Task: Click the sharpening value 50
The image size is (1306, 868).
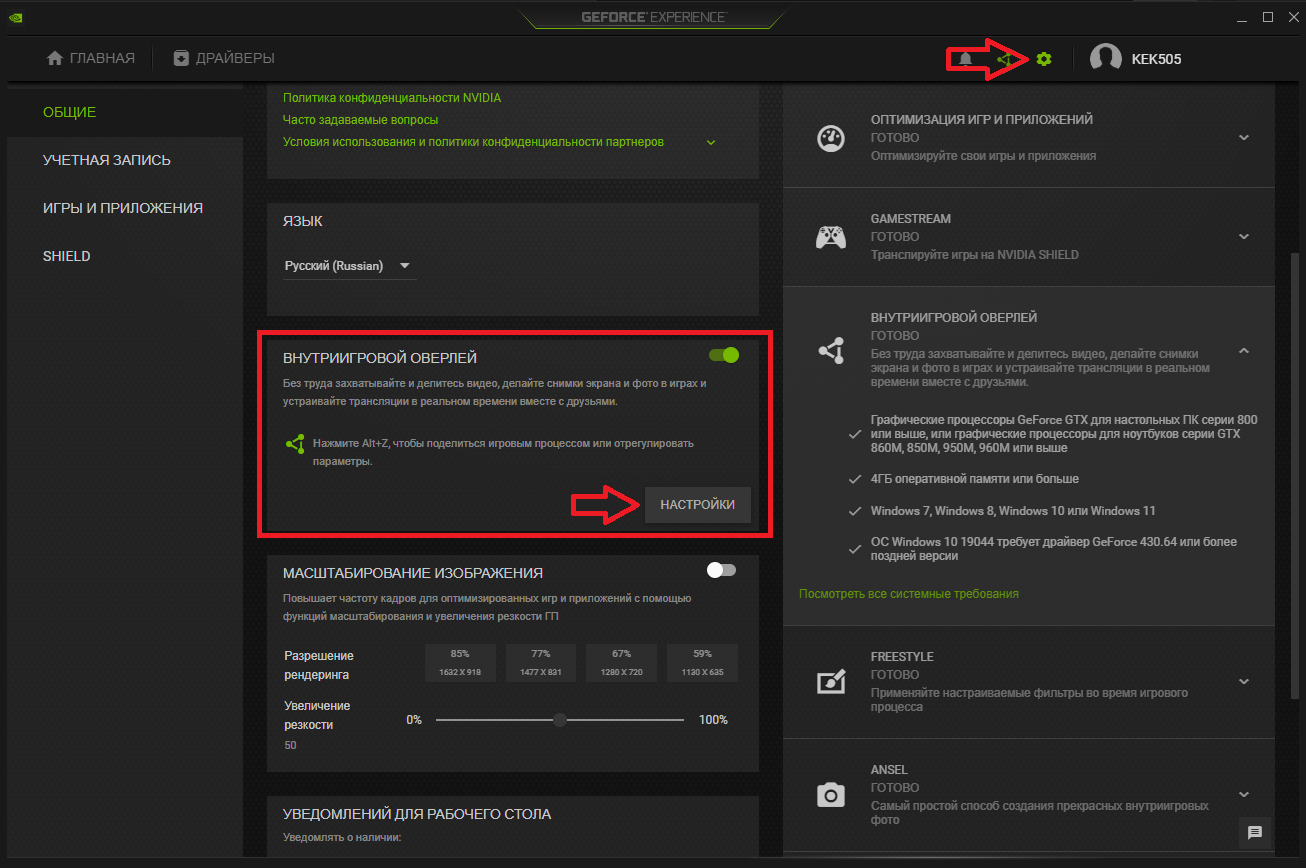Action: point(290,745)
